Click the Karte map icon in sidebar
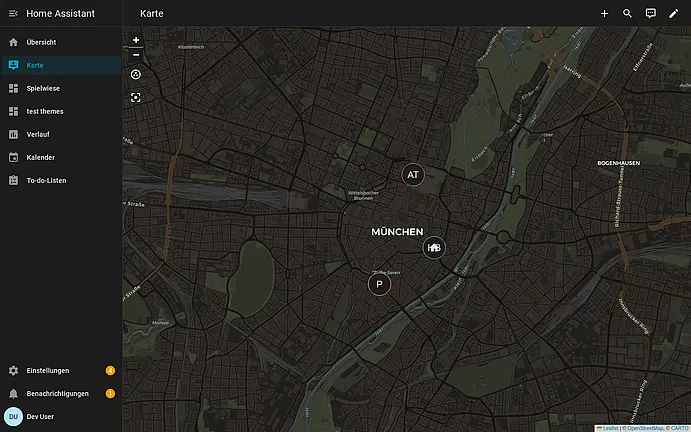The height and width of the screenshot is (432, 691). (x=14, y=65)
